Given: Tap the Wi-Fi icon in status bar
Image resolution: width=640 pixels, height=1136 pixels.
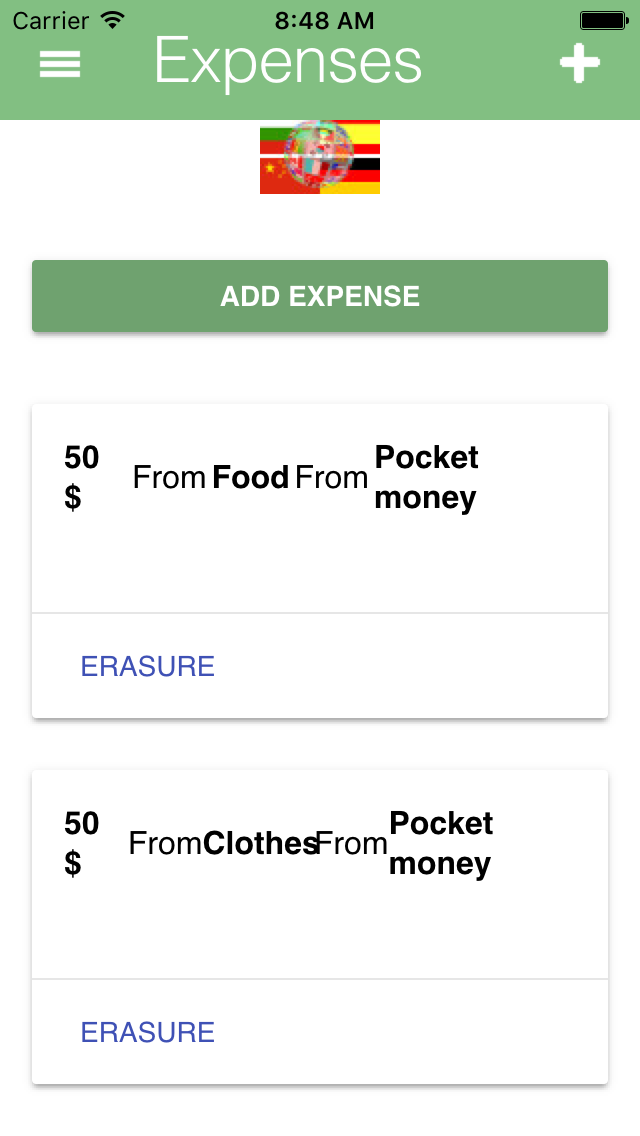Looking at the screenshot, I should click(112, 20).
